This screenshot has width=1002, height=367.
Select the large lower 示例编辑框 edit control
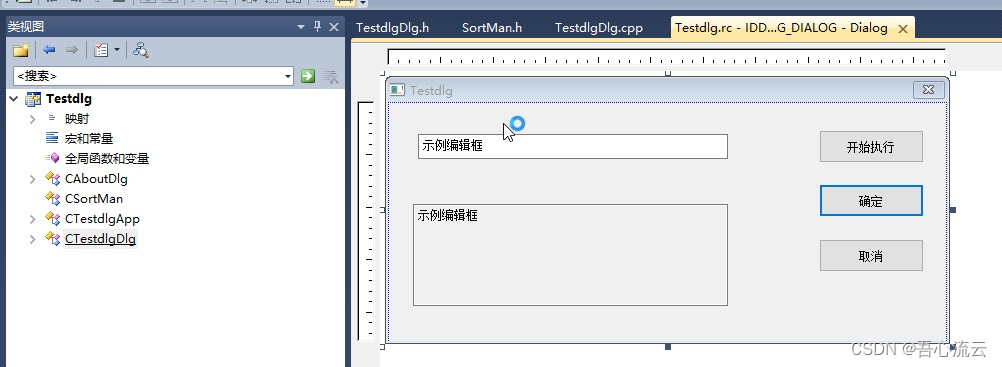[x=570, y=254]
